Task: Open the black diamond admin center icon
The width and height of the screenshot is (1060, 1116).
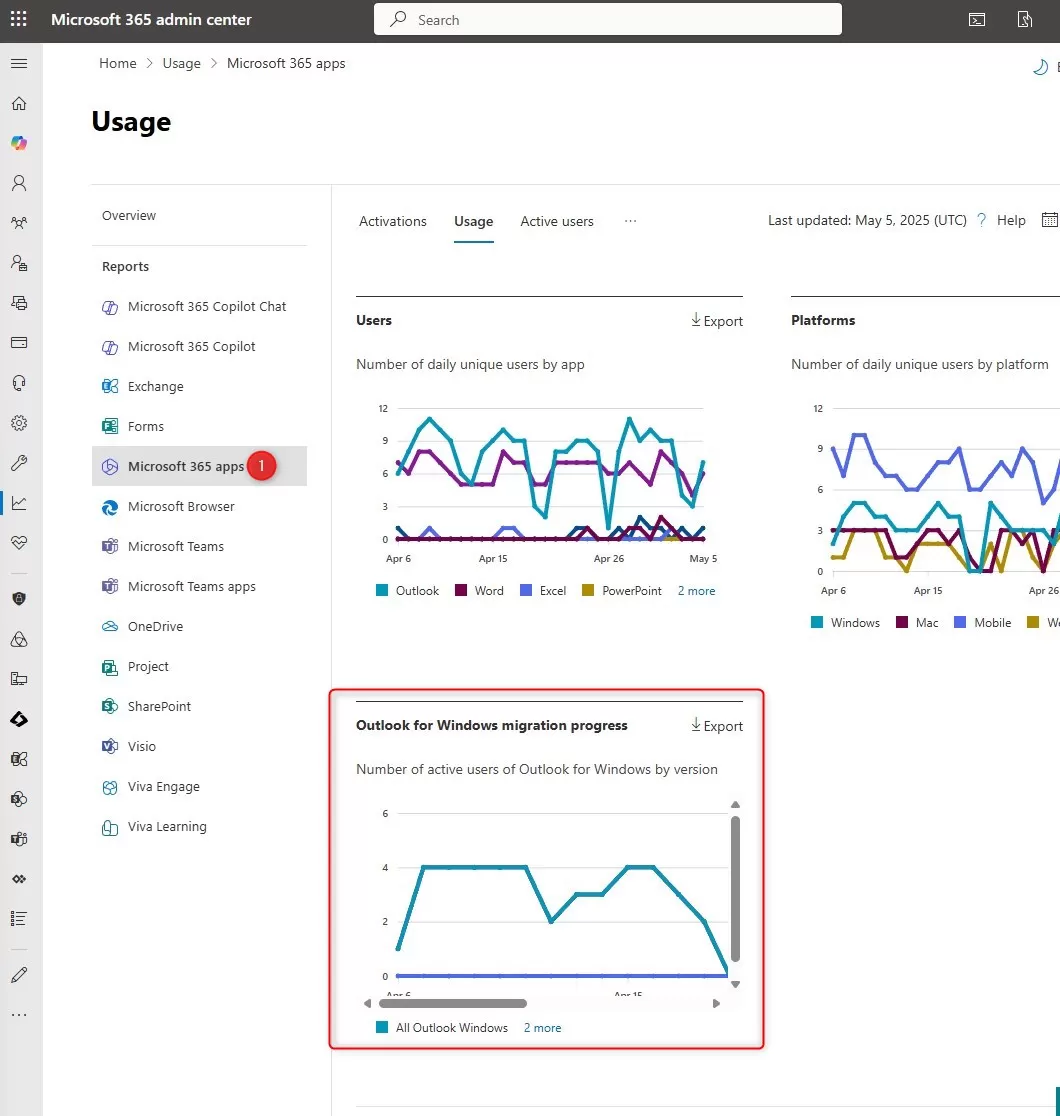Action: pos(19,720)
